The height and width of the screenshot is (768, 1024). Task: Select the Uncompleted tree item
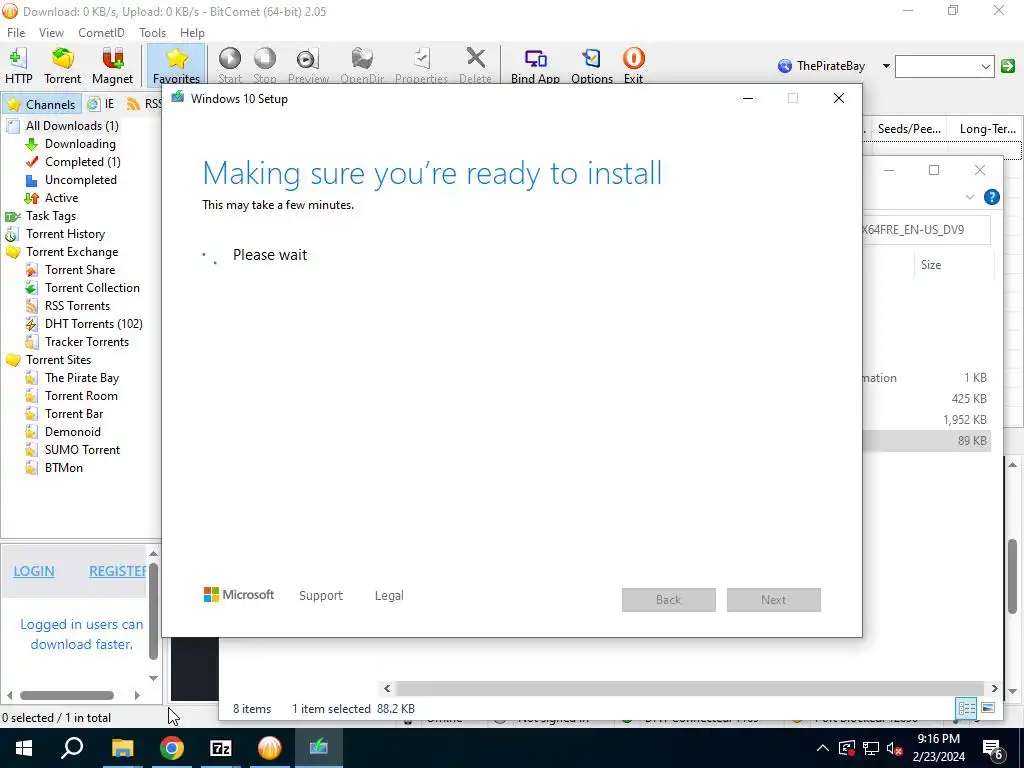coord(80,180)
